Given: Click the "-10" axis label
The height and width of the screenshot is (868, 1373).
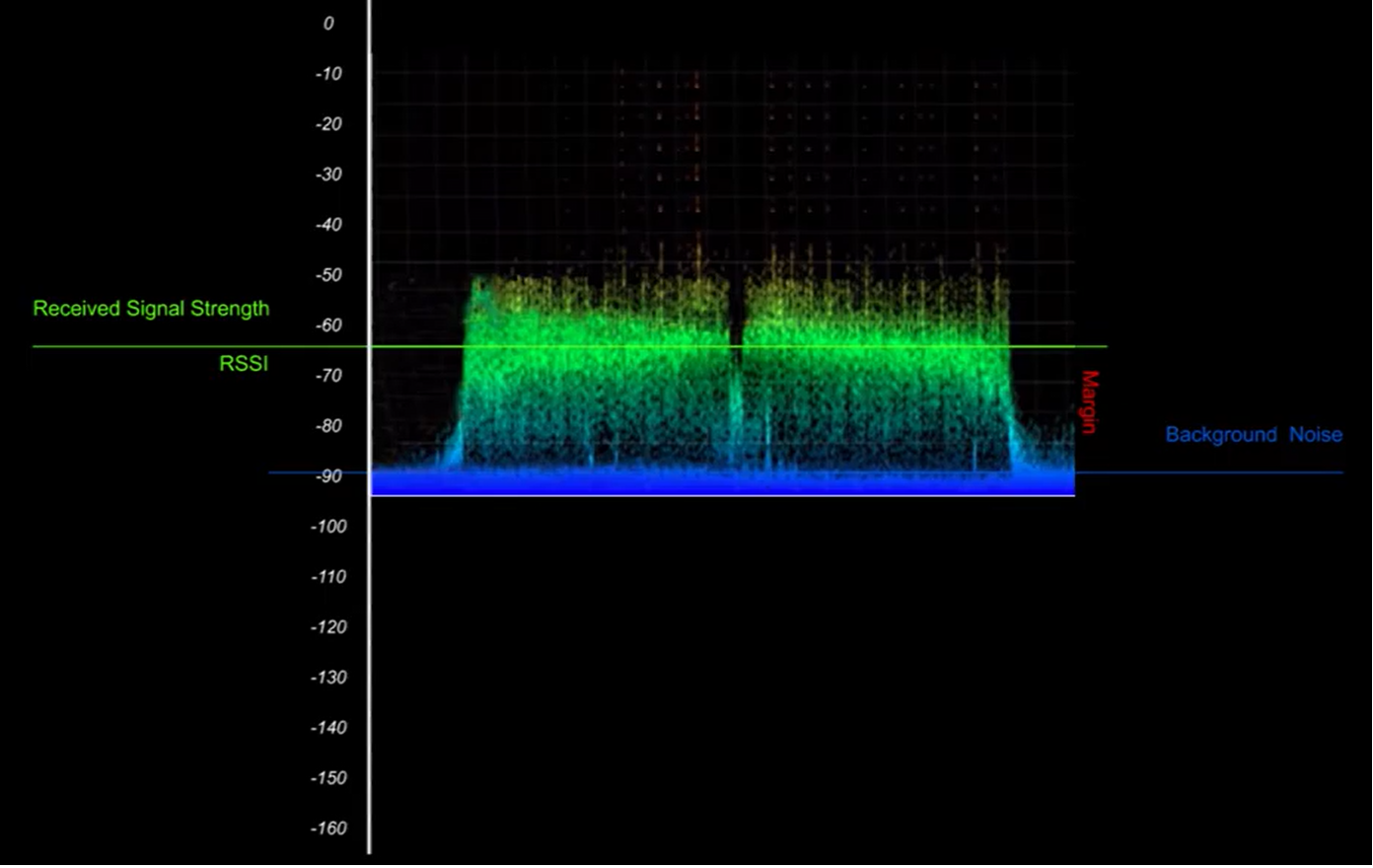Looking at the screenshot, I should (329, 73).
